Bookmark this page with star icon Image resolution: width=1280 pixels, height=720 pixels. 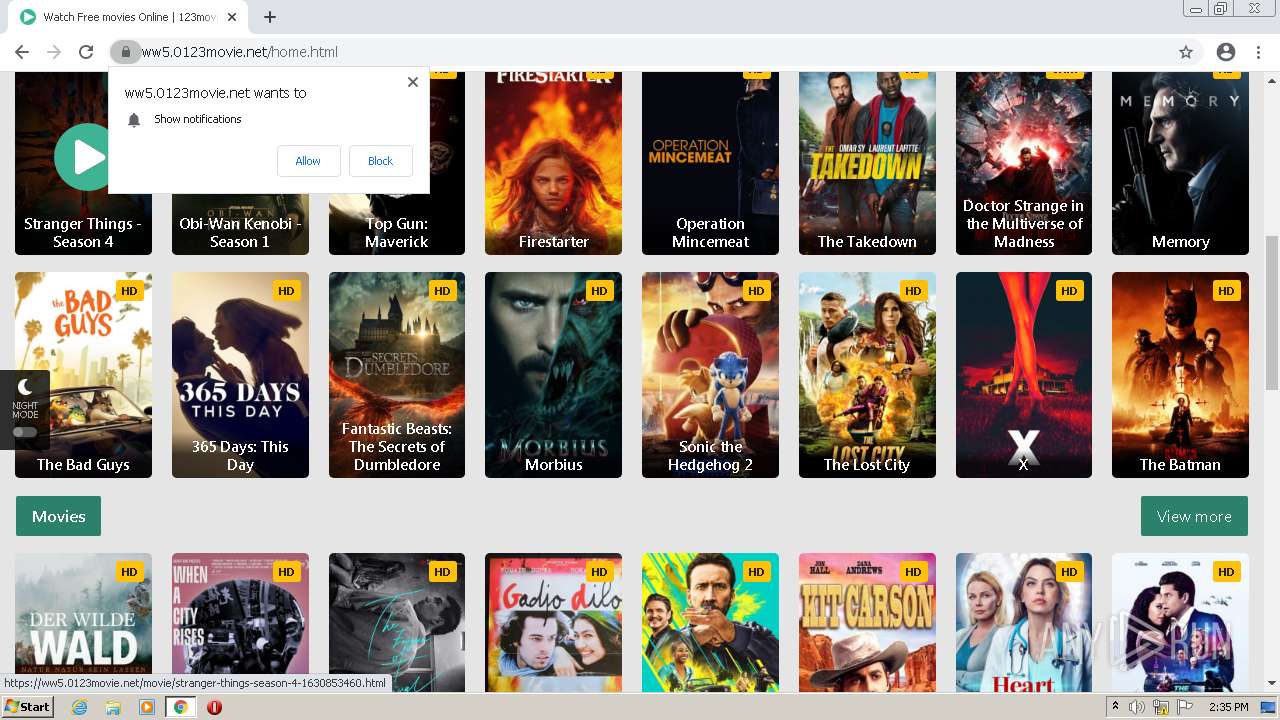[x=1186, y=52]
